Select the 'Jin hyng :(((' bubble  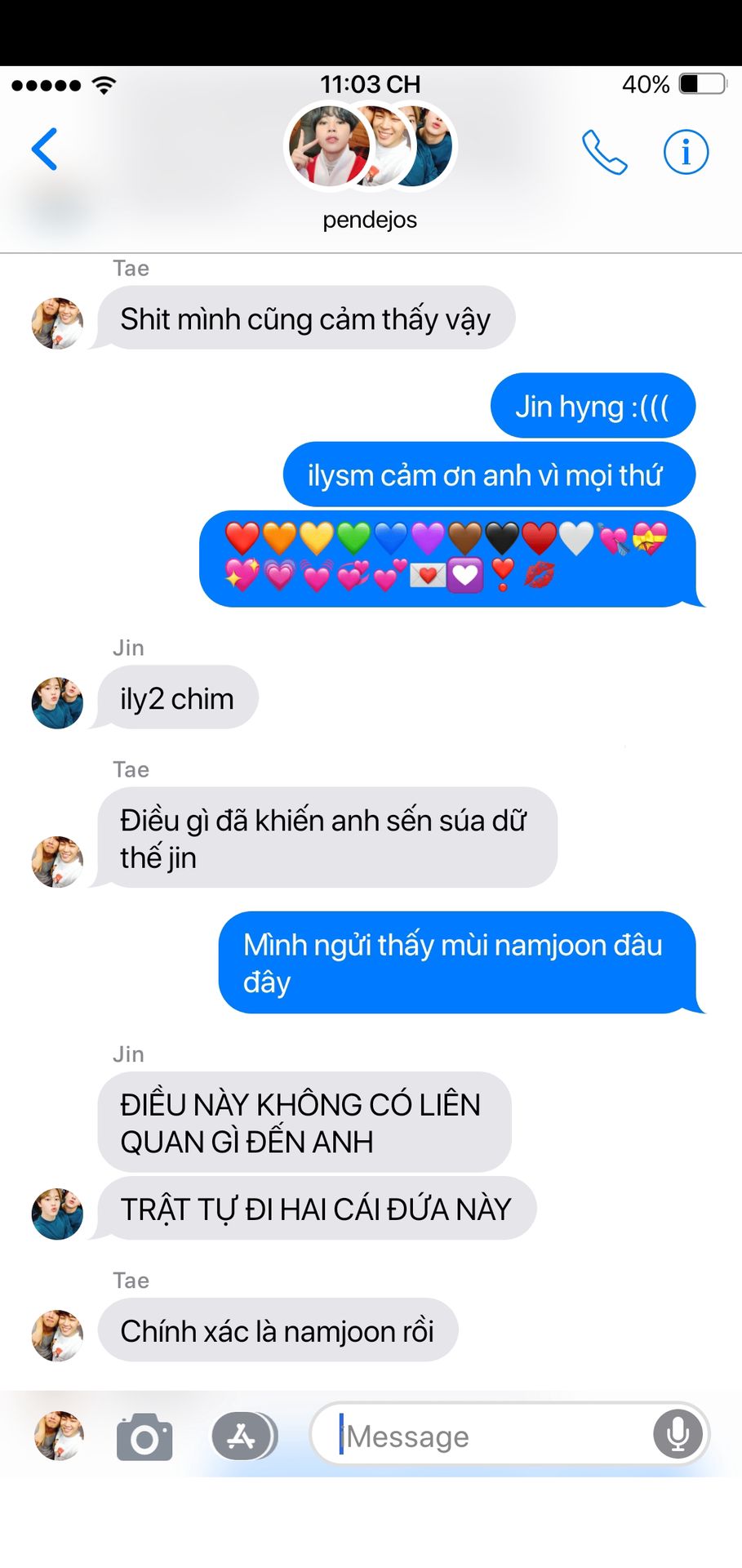[x=593, y=406]
